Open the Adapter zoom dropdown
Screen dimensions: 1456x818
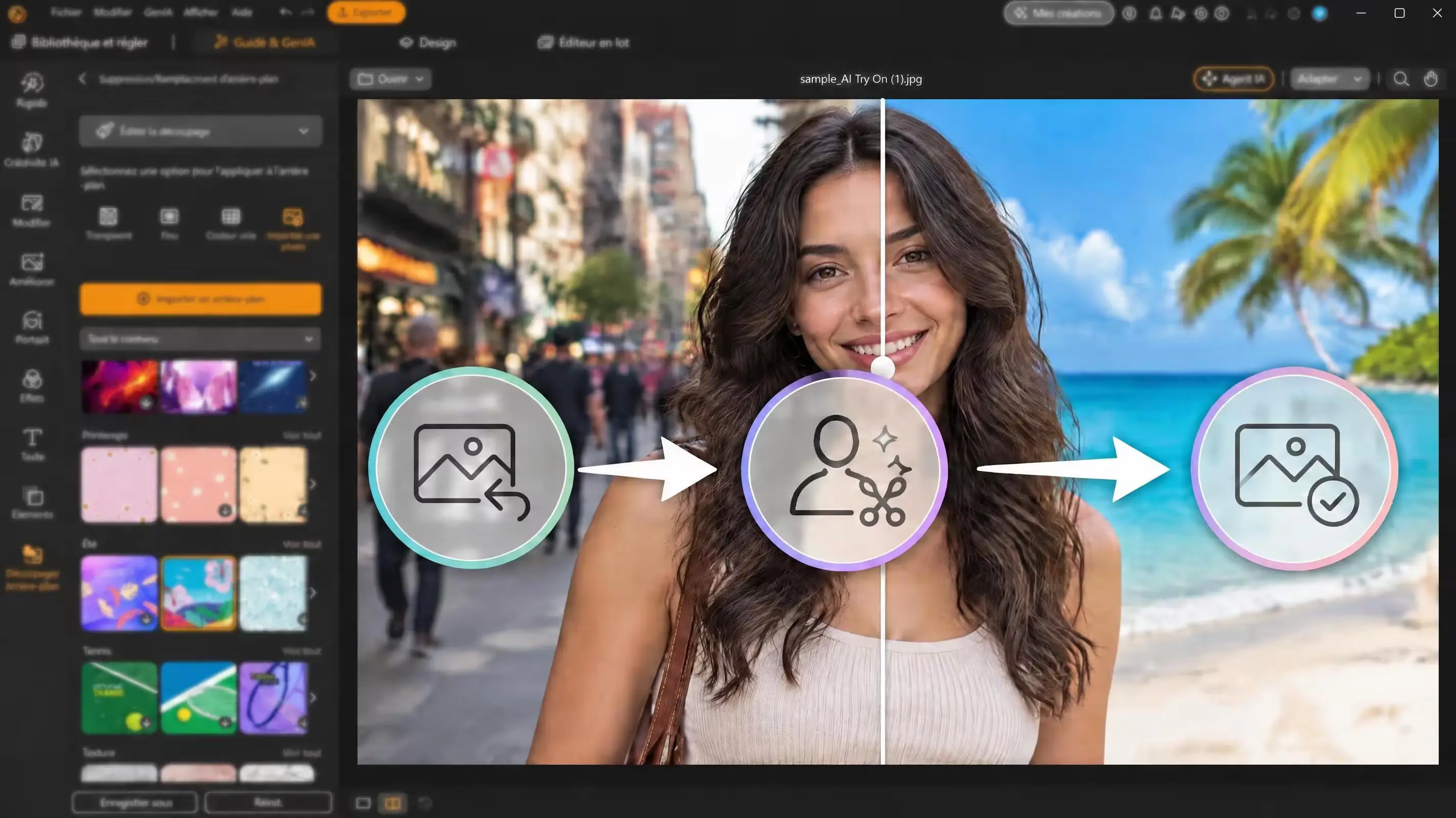coord(1329,79)
